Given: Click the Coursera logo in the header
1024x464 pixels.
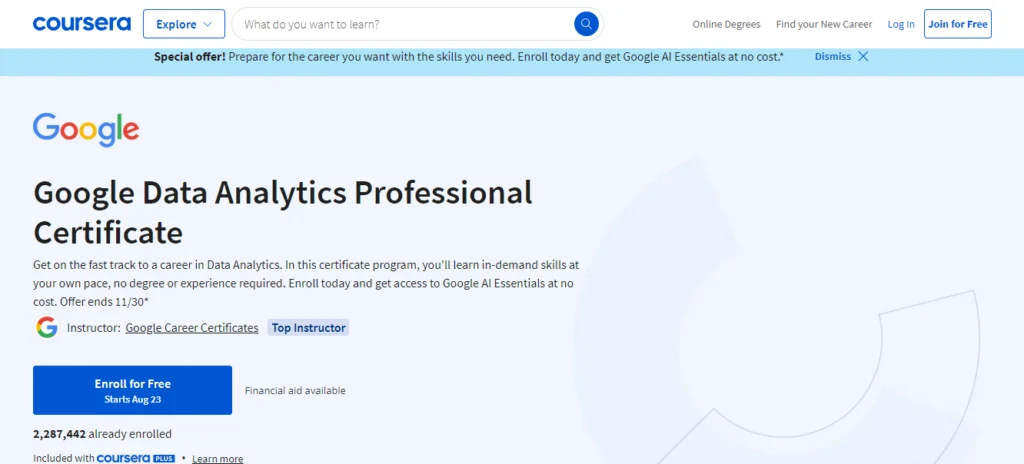Looking at the screenshot, I should tap(82, 23).
